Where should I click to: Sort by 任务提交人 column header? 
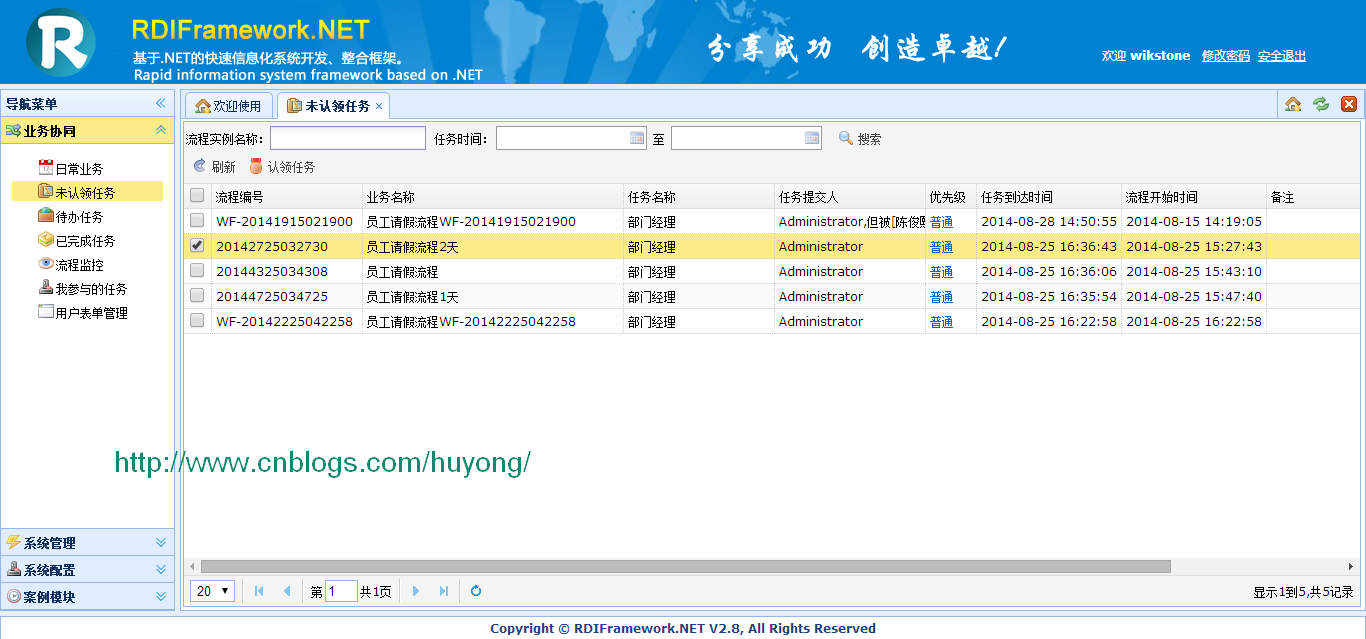850,197
